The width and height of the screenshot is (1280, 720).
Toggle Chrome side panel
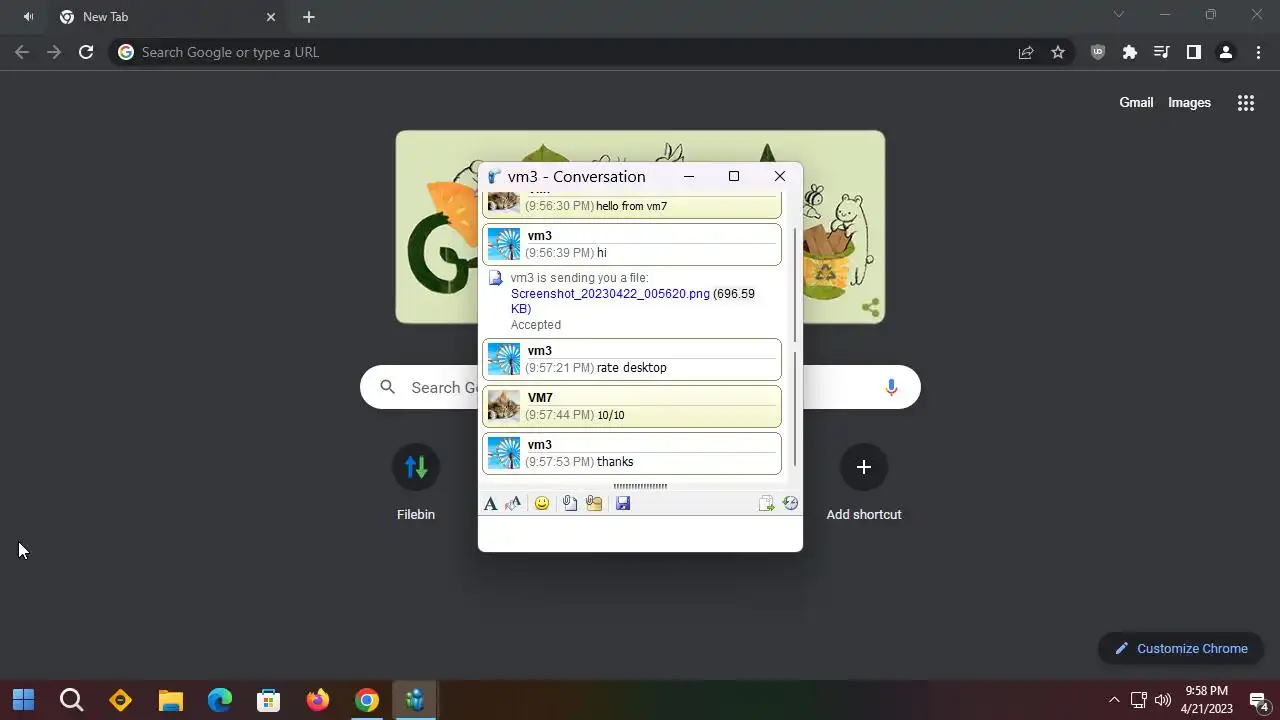tap(1194, 52)
